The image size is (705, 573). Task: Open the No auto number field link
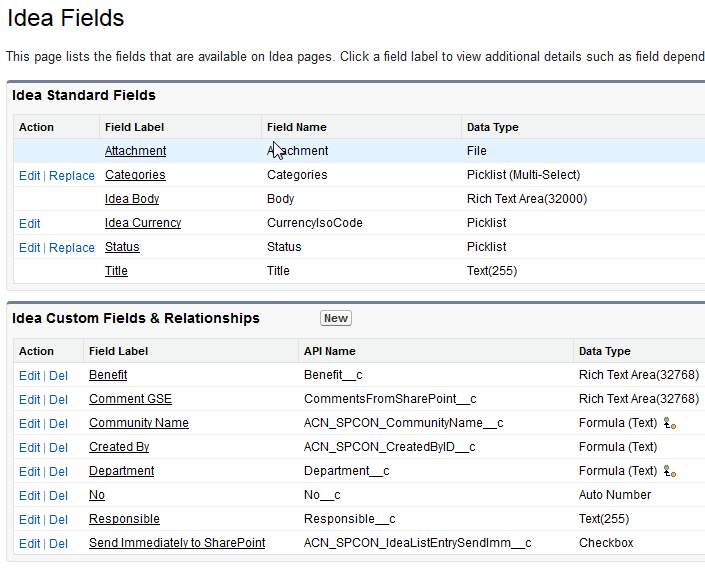click(97, 495)
